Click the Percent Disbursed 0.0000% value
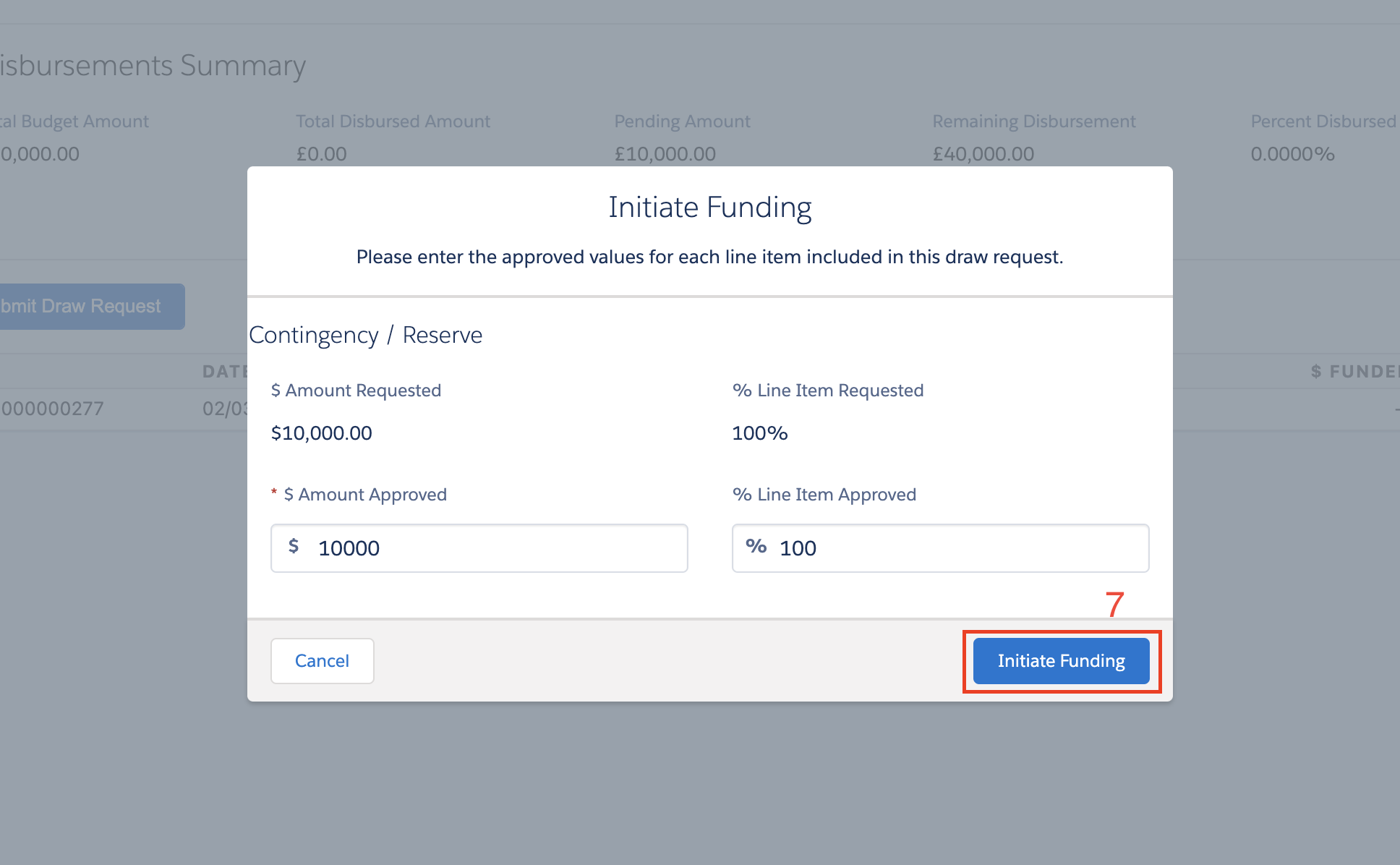Viewport: 1400px width, 865px height. pos(1292,153)
